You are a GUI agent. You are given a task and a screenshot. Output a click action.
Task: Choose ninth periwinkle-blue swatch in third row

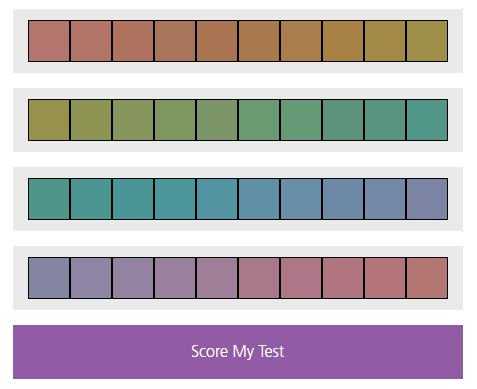tap(385, 199)
